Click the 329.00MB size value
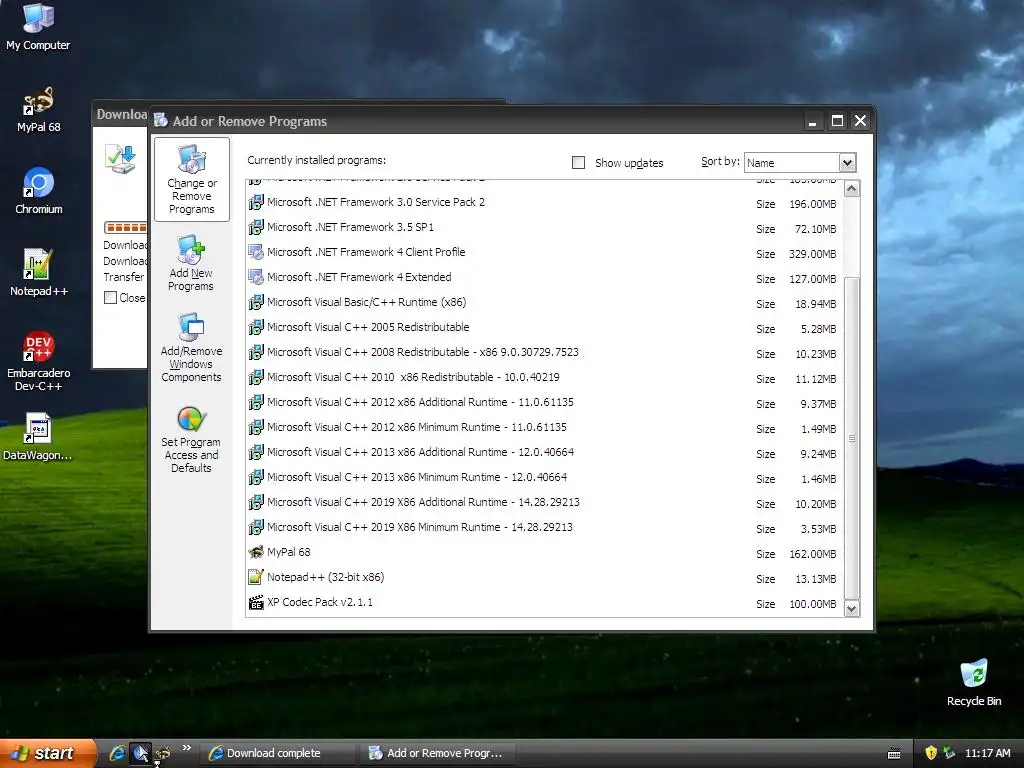Viewport: 1024px width, 768px height. 812,254
